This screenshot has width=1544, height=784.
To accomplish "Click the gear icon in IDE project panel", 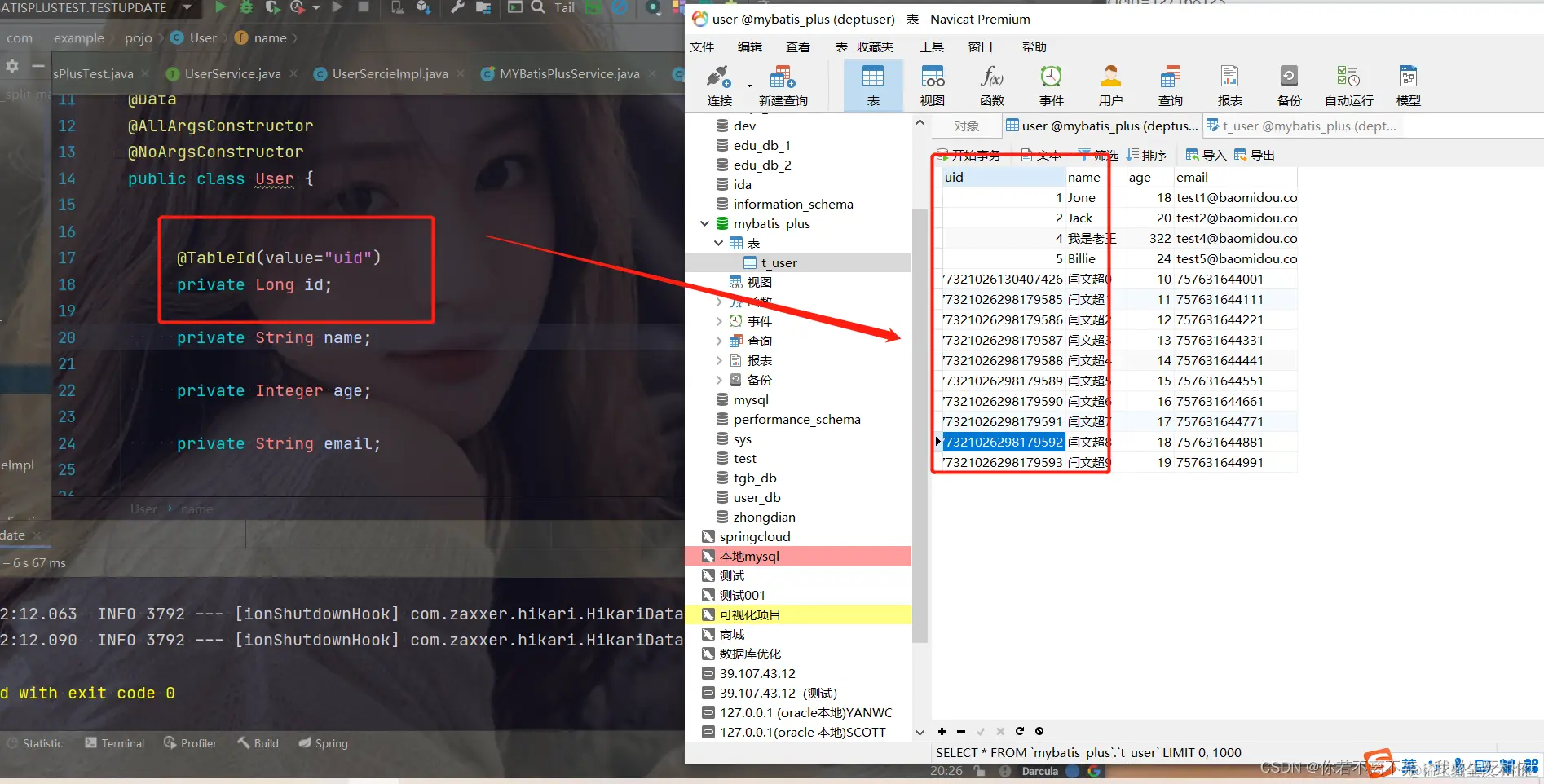I will point(12,66).
